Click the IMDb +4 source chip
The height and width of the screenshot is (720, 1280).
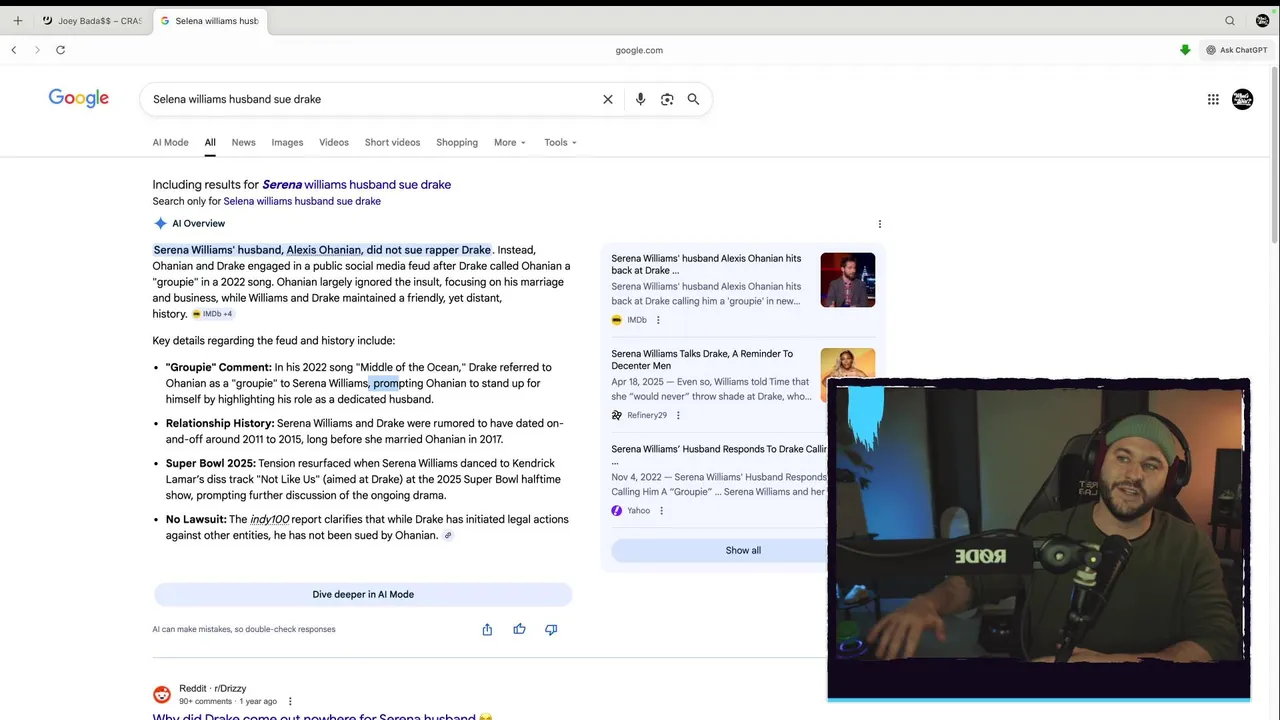pyautogui.click(x=212, y=314)
